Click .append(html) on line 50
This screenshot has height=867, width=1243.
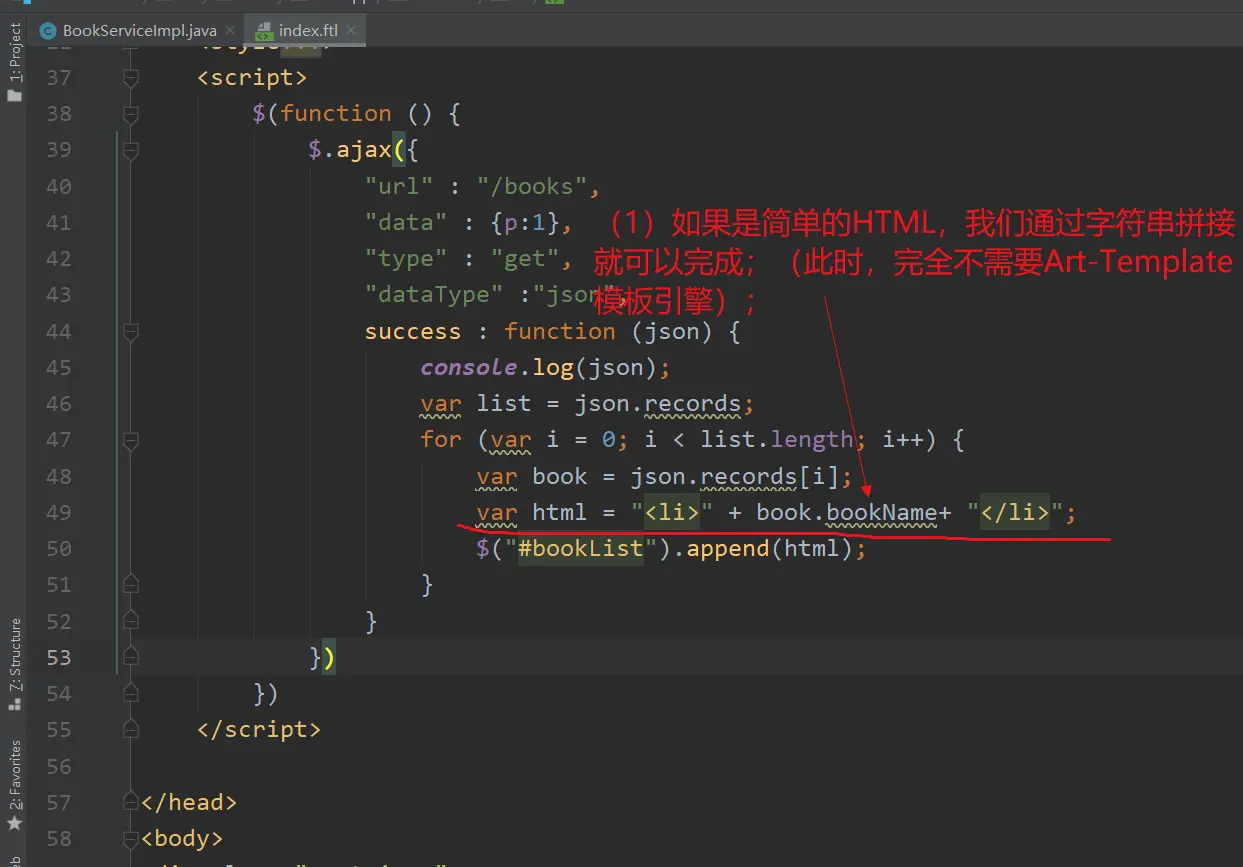tap(761, 549)
